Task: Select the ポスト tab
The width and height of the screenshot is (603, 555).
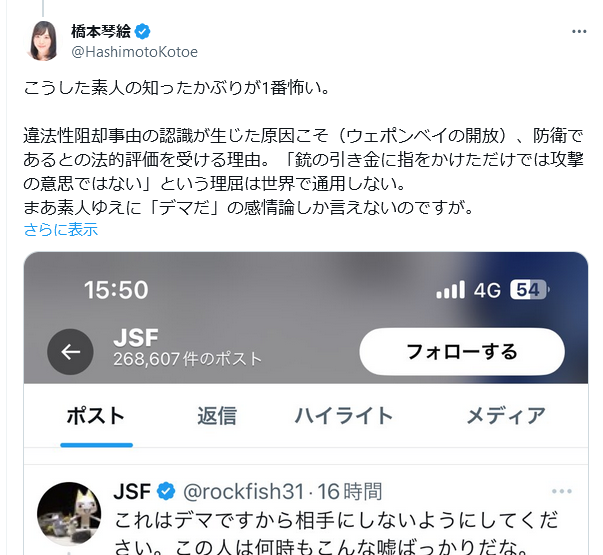Action: [x=96, y=416]
